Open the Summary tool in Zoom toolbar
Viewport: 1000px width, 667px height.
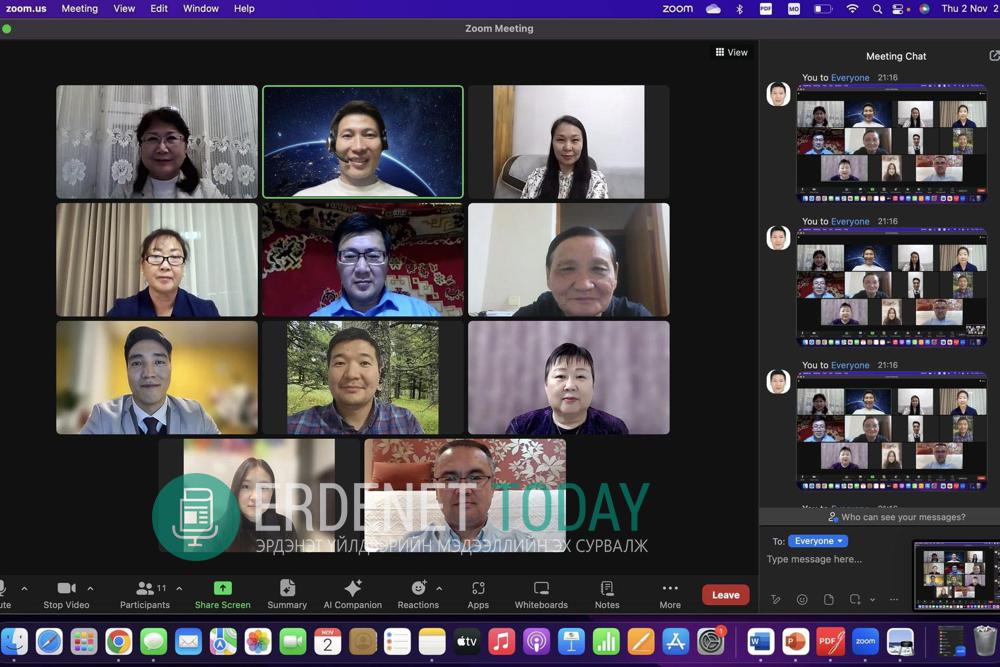287,594
